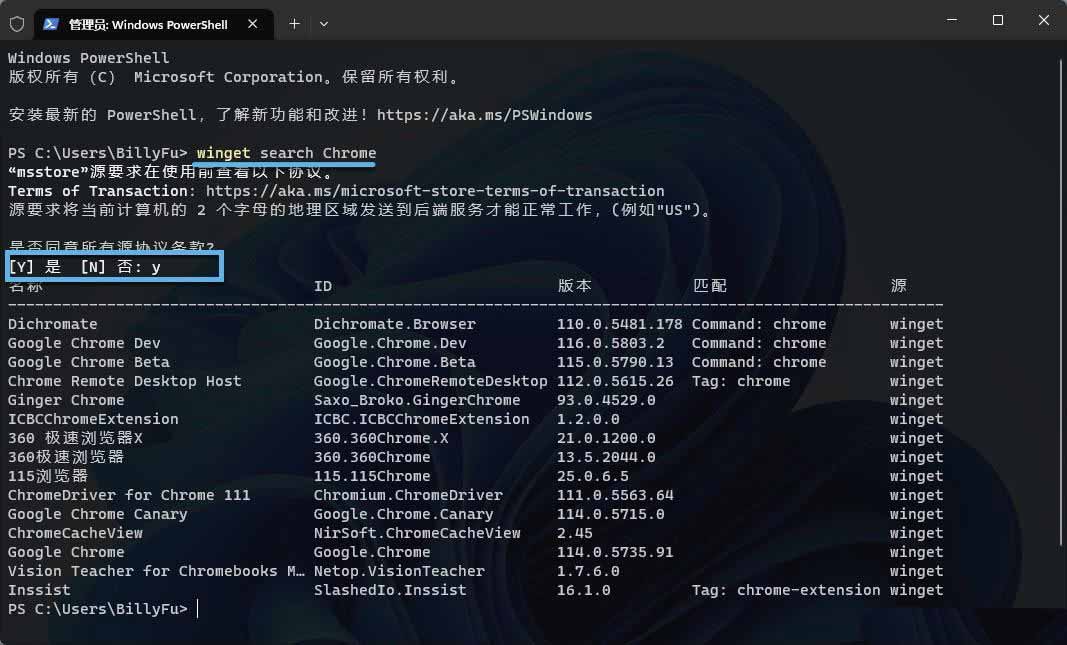Click 'ChromeDriver for Chrome 111' name

click(x=129, y=495)
